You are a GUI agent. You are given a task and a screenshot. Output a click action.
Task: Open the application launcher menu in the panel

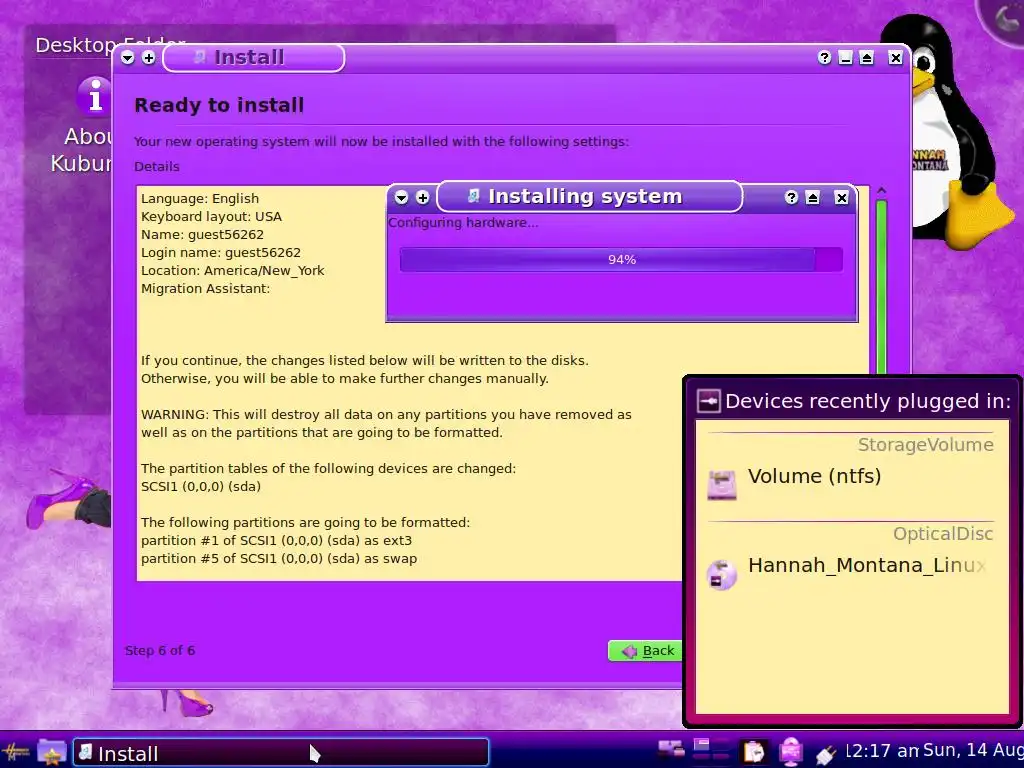coord(14,752)
